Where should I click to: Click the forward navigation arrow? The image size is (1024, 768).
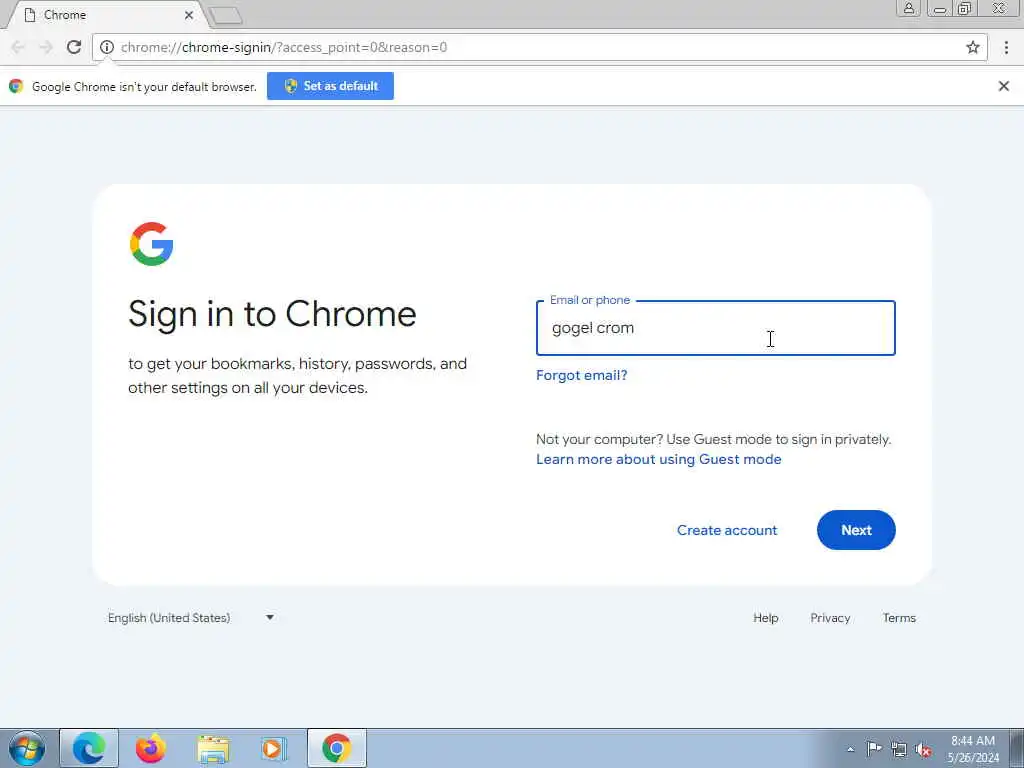tap(46, 47)
